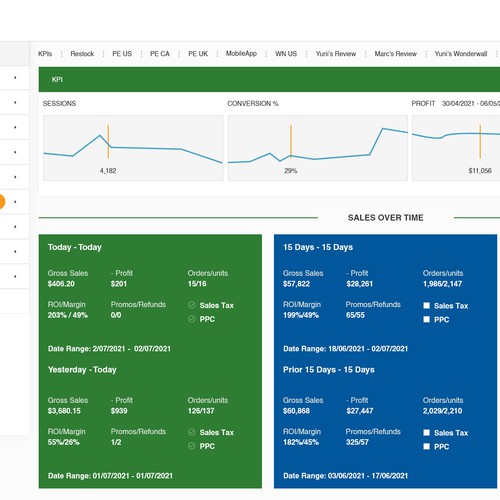The height and width of the screenshot is (500, 500).
Task: Click Orders/units value 1,986/2,147
Action: pyautogui.click(x=442, y=284)
